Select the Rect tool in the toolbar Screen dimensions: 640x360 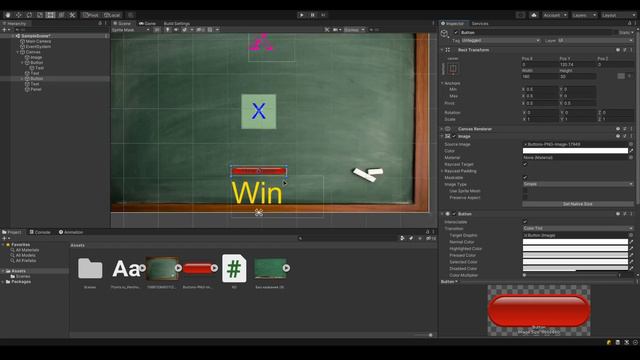coord(50,15)
